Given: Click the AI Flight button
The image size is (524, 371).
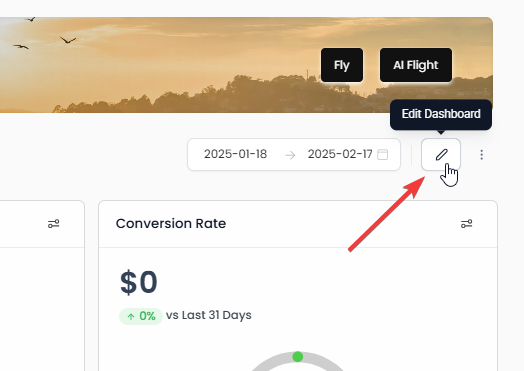Looking at the screenshot, I should coord(416,65).
